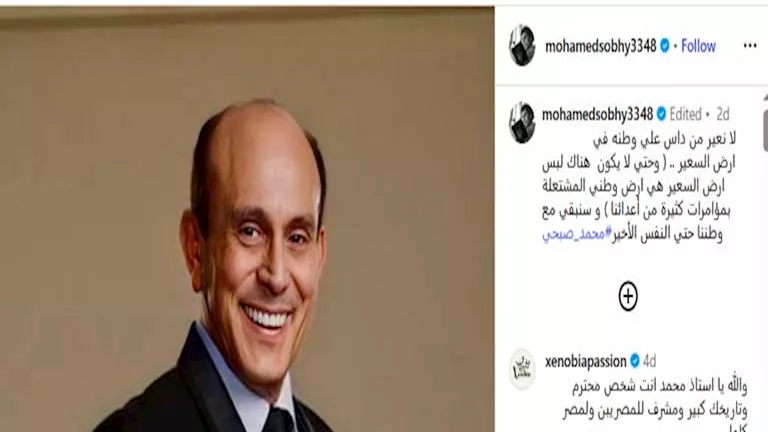This screenshot has height=432, width=768.
Task: Open mohamedsobhy3348 profile picture in post header
Action: pos(522,46)
